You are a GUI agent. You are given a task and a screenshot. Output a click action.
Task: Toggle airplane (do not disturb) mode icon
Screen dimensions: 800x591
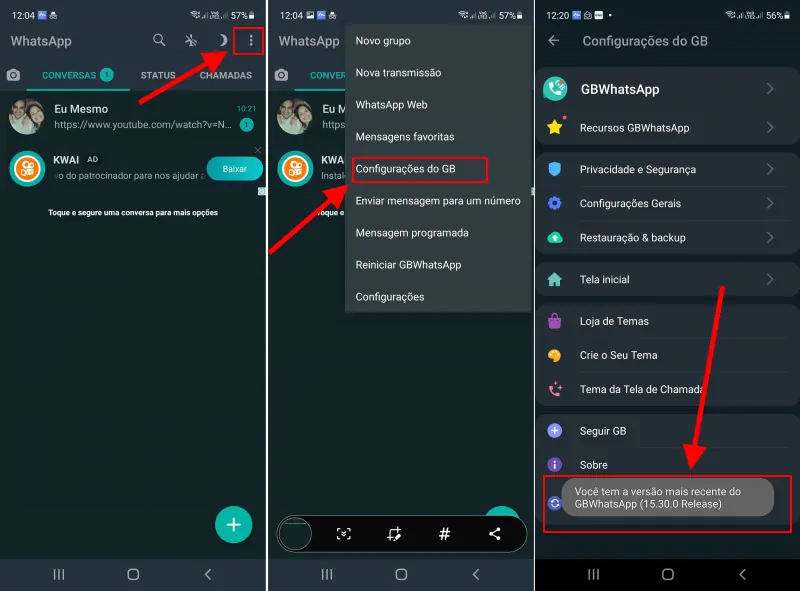click(191, 40)
